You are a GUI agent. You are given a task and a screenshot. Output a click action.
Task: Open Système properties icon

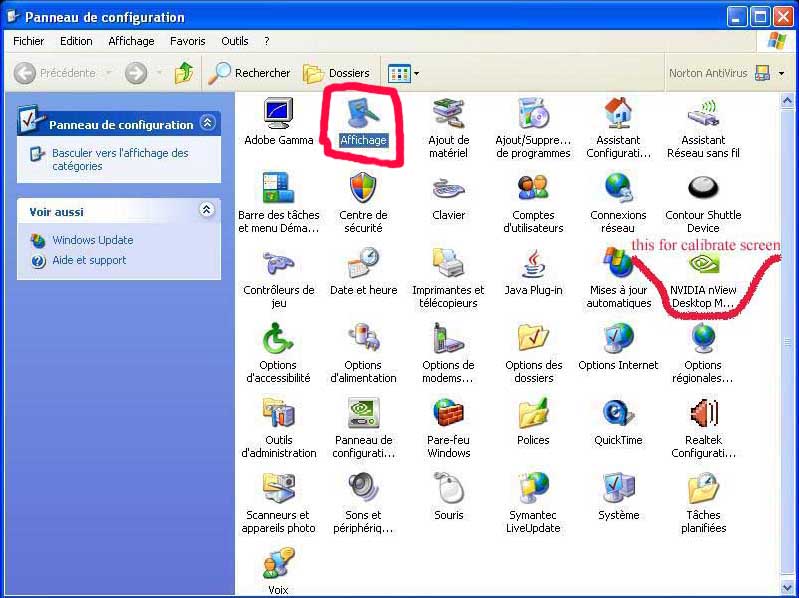pyautogui.click(x=618, y=497)
